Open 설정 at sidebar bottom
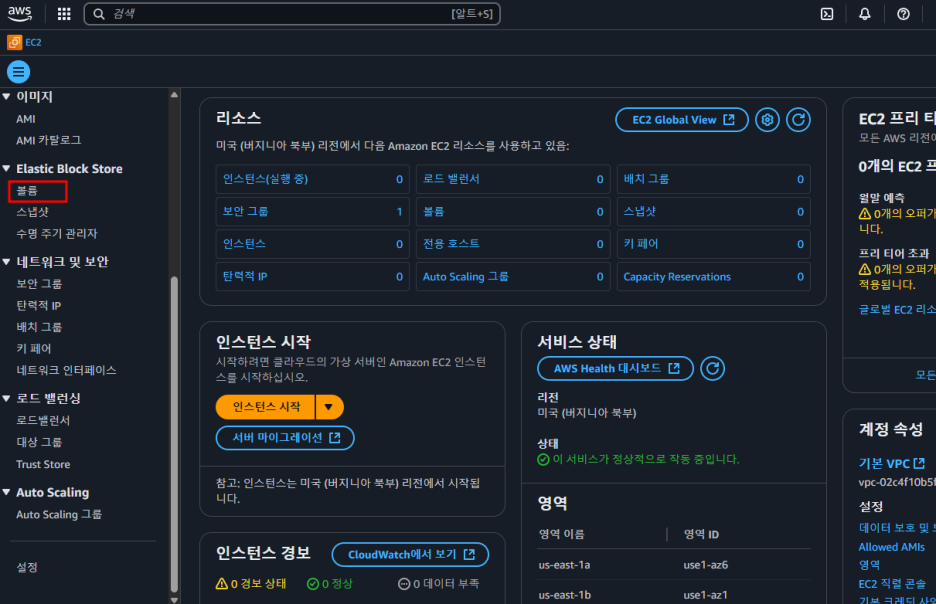Screen dimensions: 936x604 click(x=27, y=567)
